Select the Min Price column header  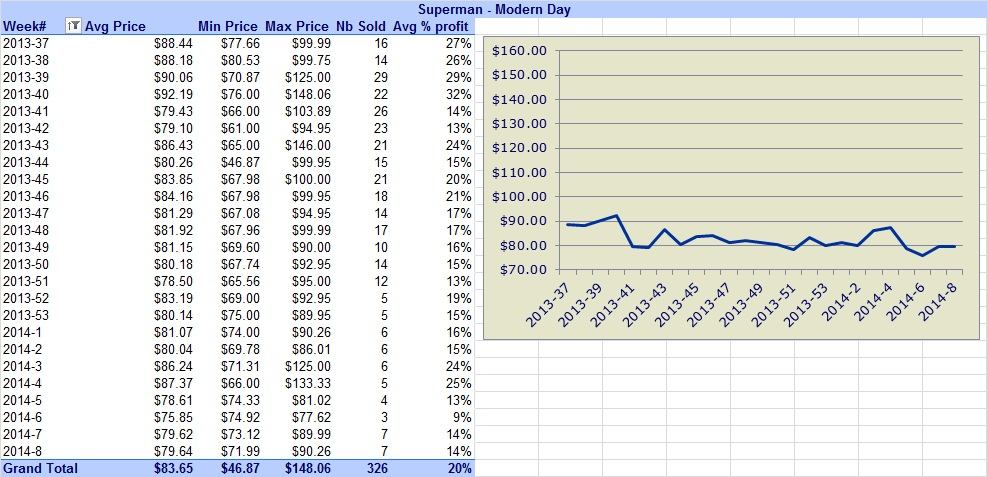(228, 26)
